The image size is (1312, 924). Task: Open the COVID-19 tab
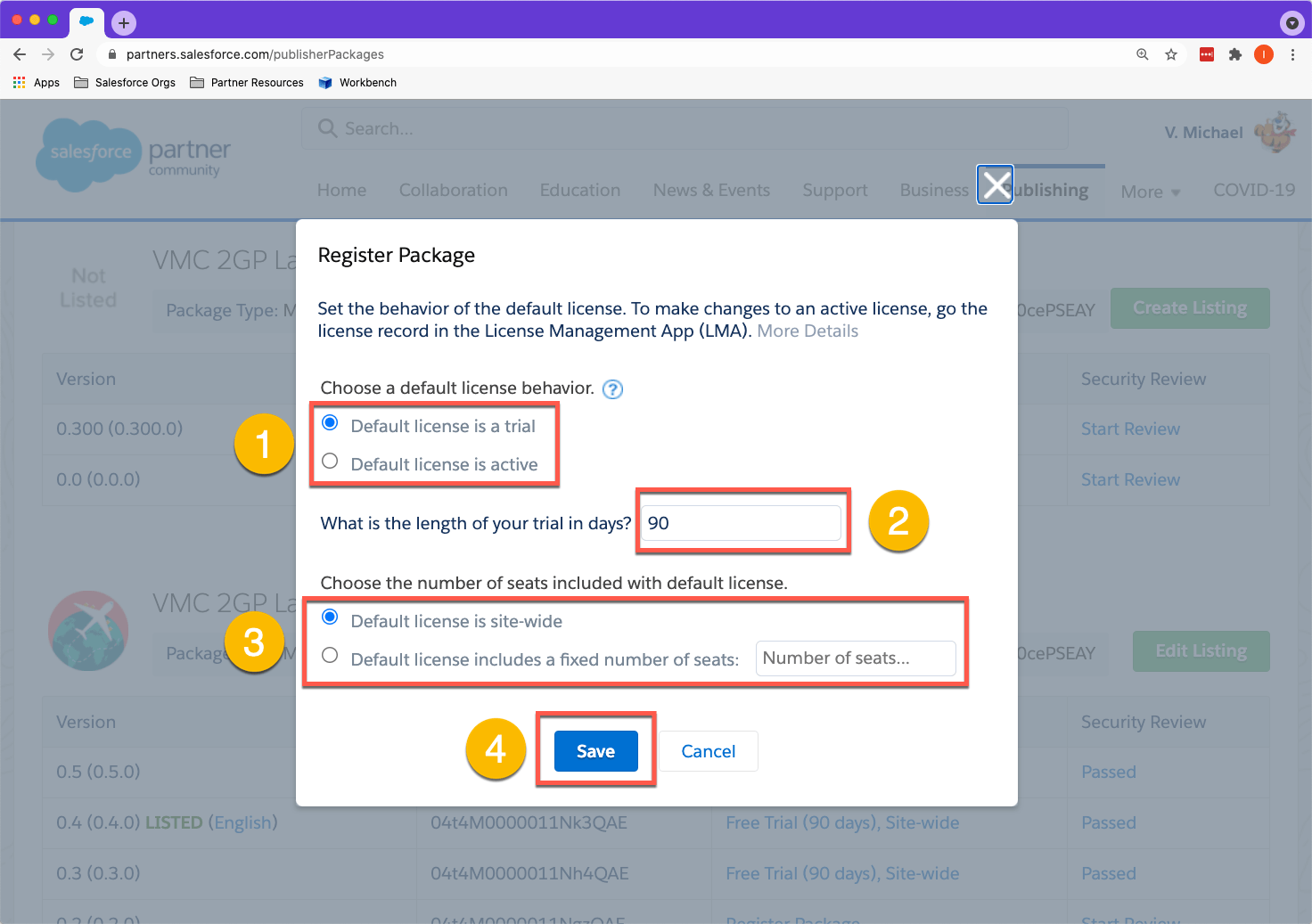1254,190
